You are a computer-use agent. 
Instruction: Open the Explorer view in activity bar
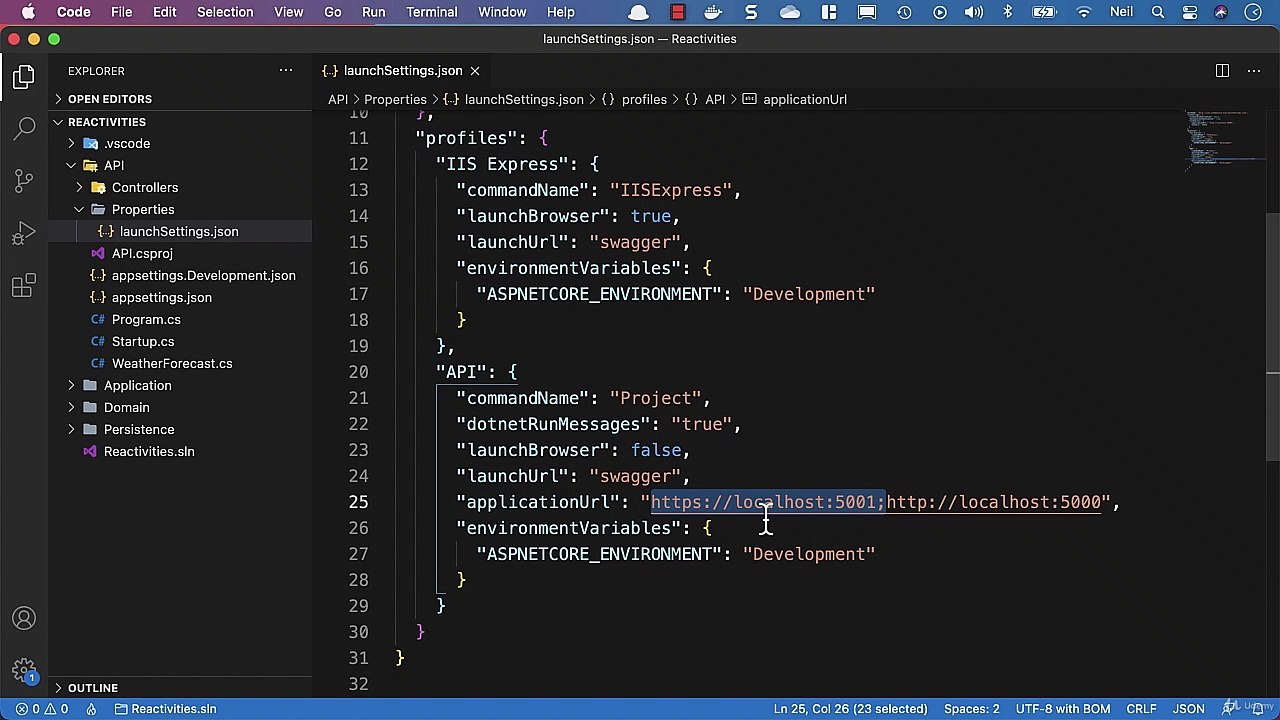coord(24,77)
